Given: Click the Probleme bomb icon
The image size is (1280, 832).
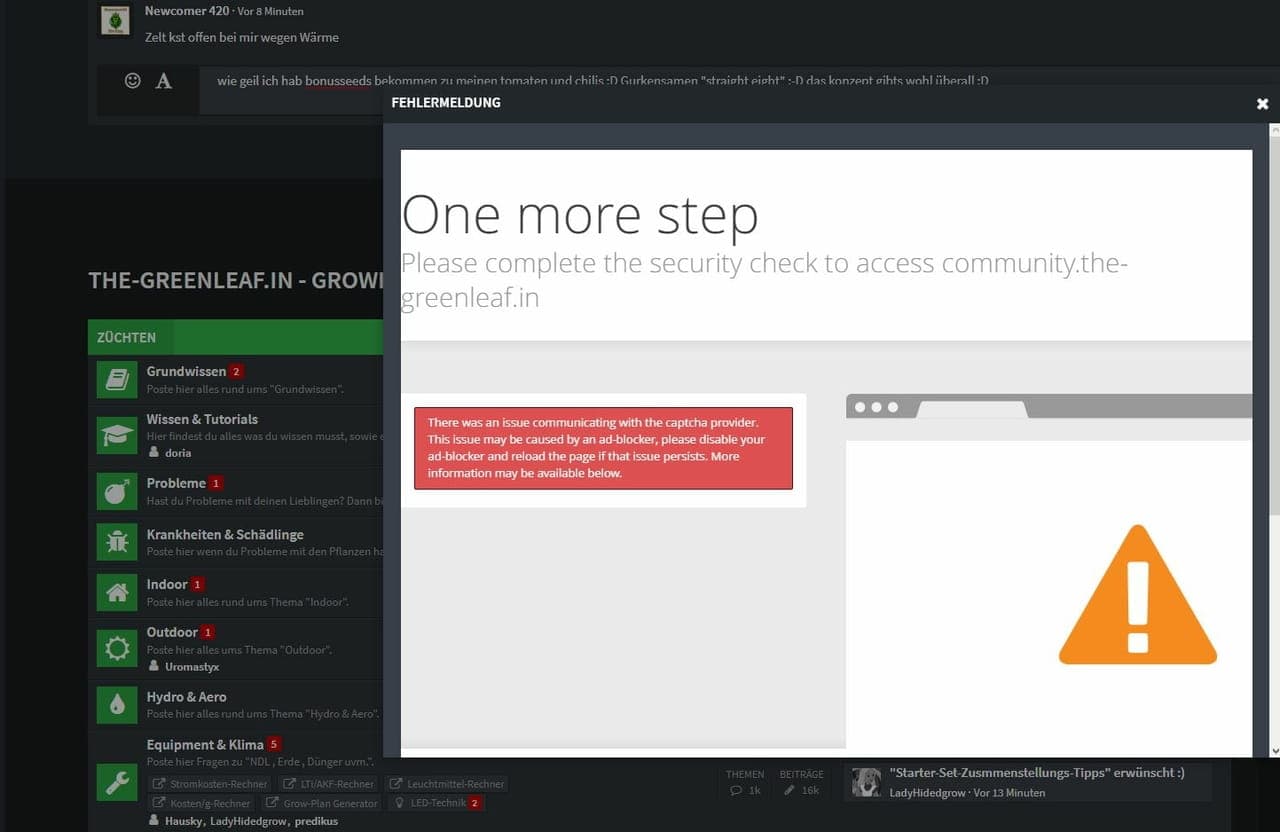Looking at the screenshot, I should (x=117, y=491).
